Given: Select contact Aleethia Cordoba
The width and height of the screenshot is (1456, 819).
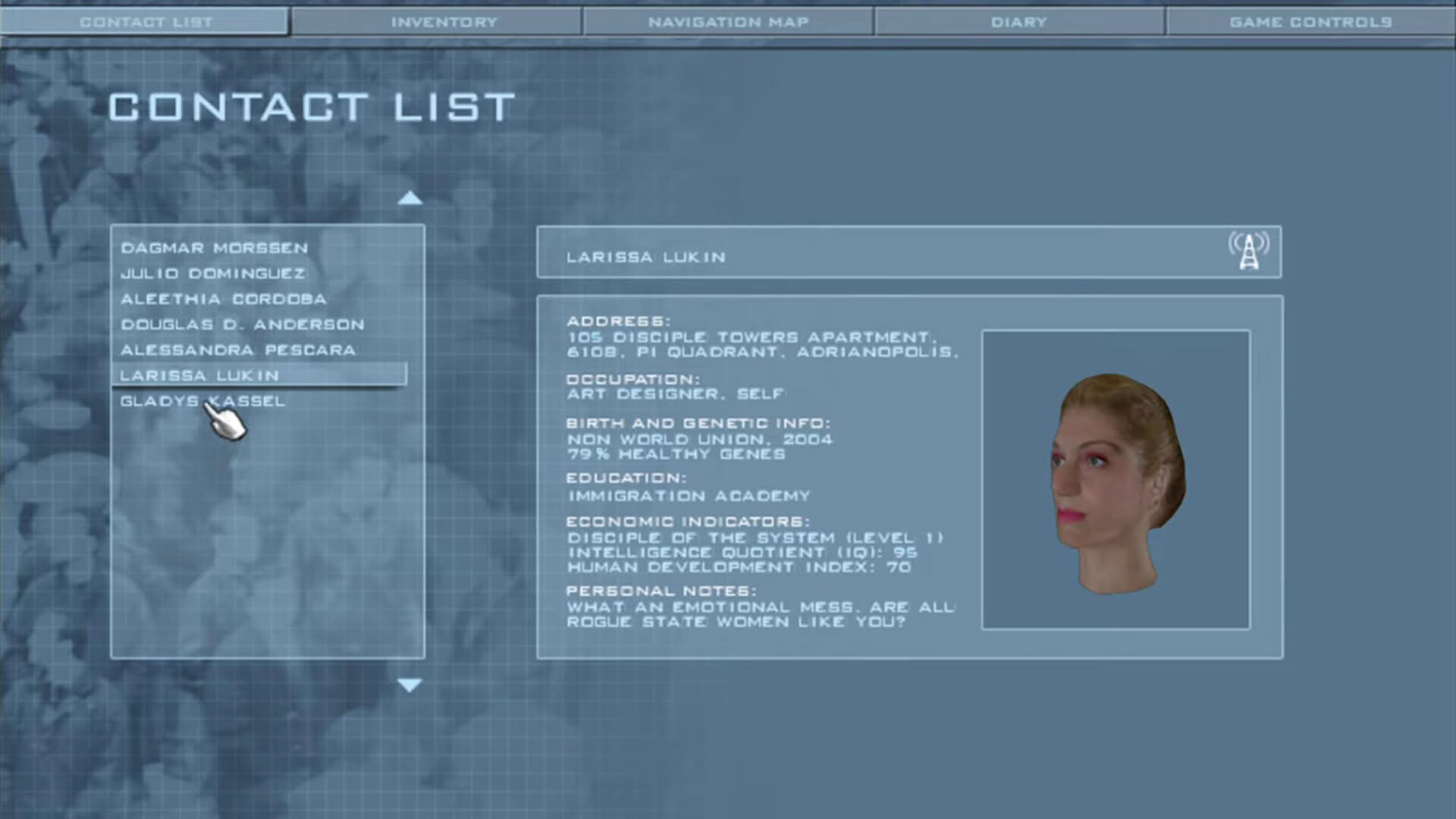Looking at the screenshot, I should (x=224, y=299).
